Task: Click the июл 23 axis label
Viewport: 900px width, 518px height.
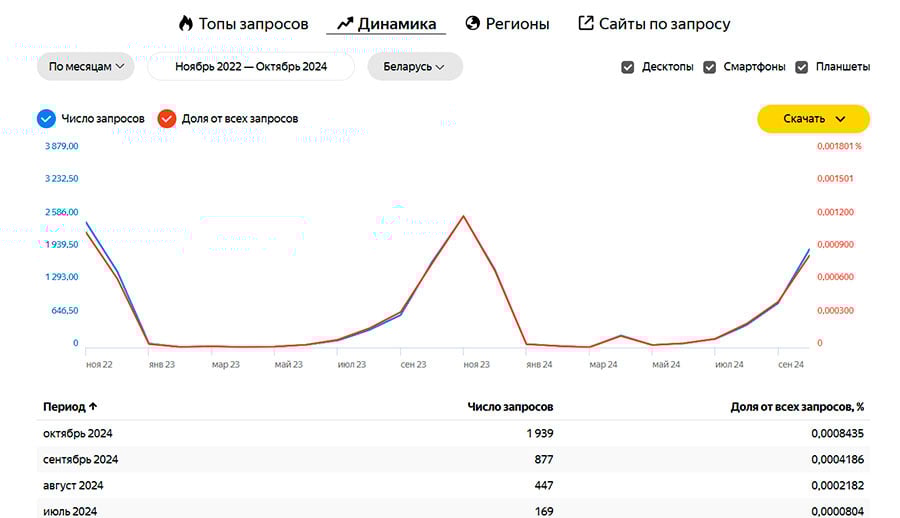Action: click(x=351, y=365)
